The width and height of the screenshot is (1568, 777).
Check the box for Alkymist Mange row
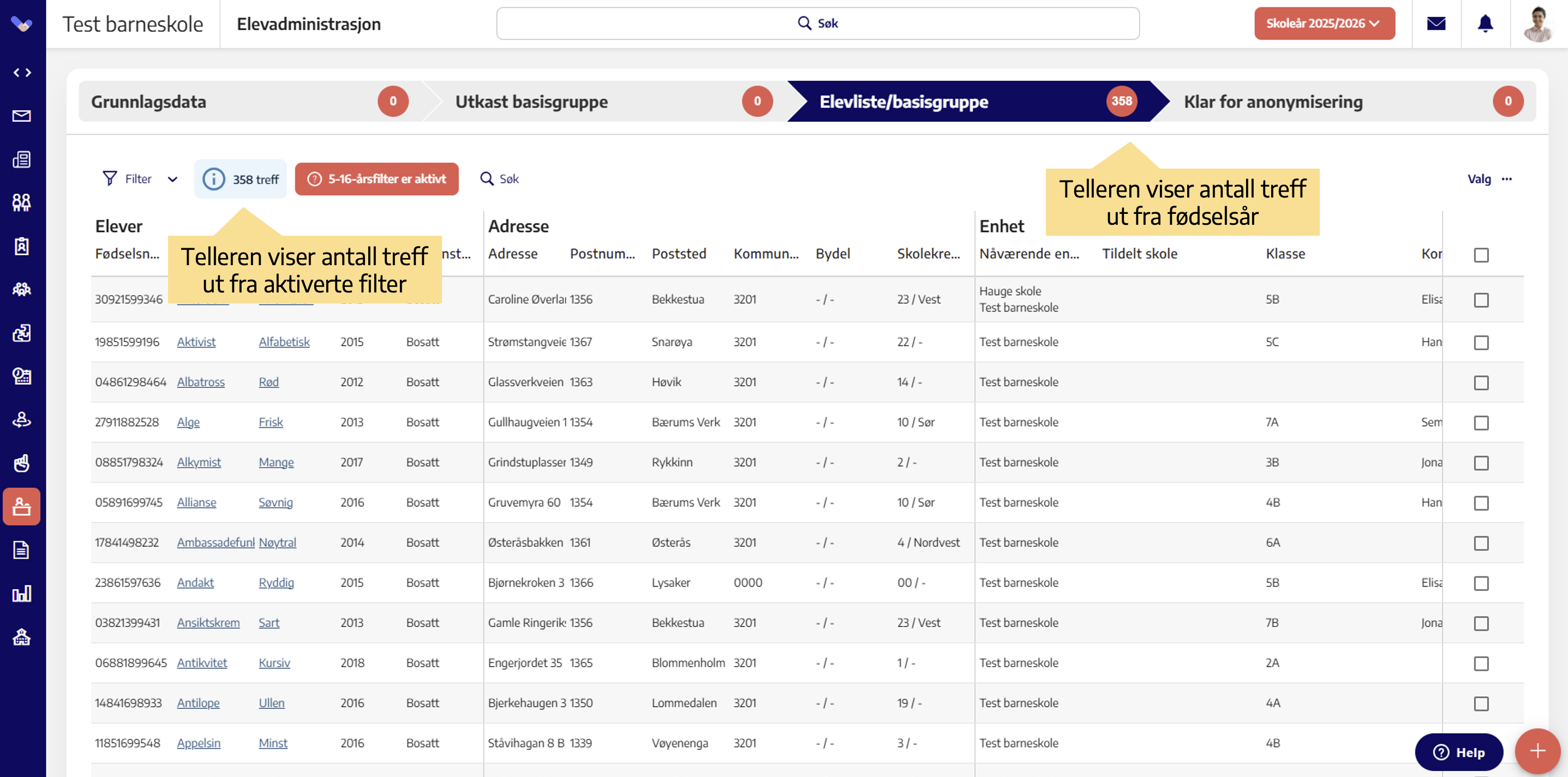[x=1481, y=463]
